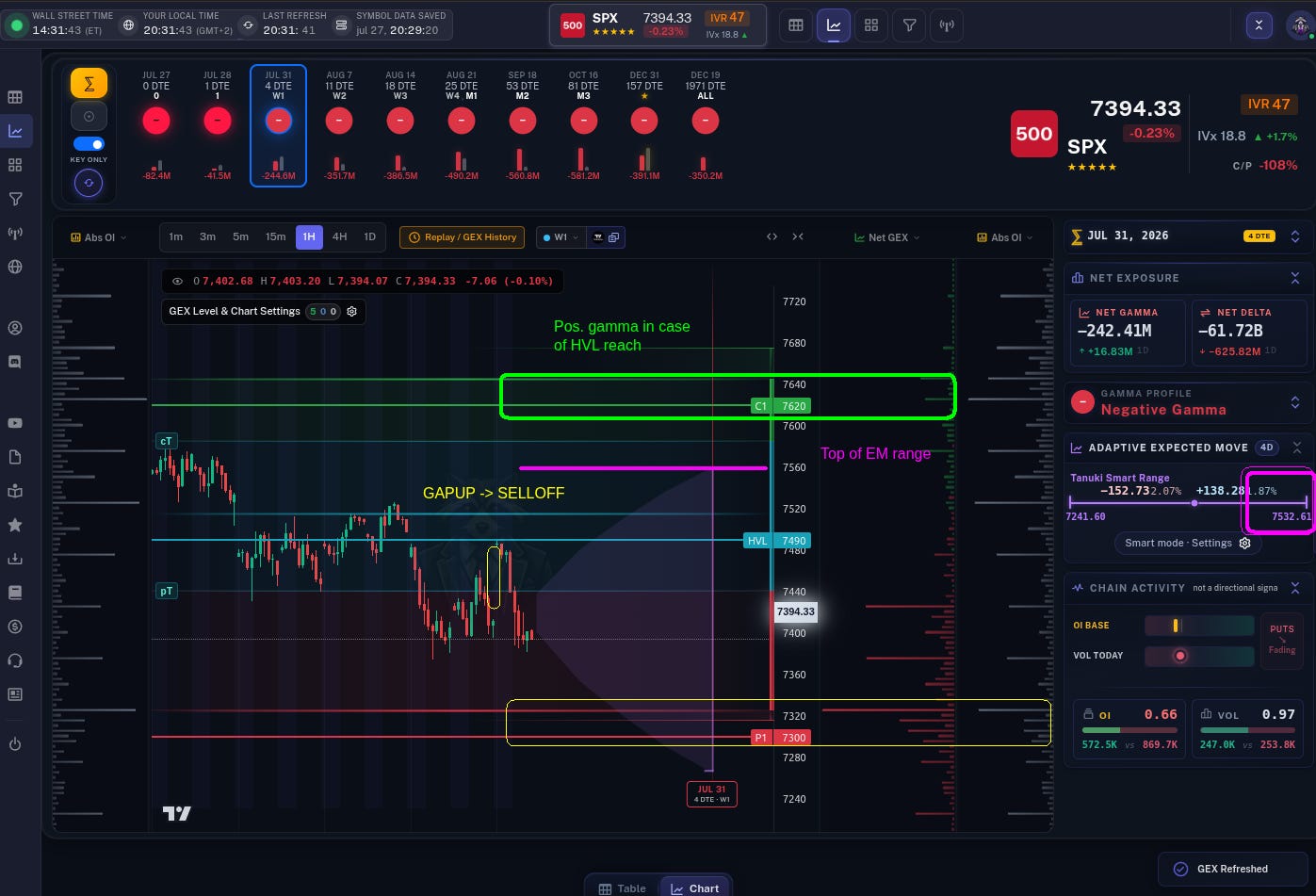Select the SEP 18 53 DTE expiry
Screen dimensions: 1316x896
(x=522, y=119)
